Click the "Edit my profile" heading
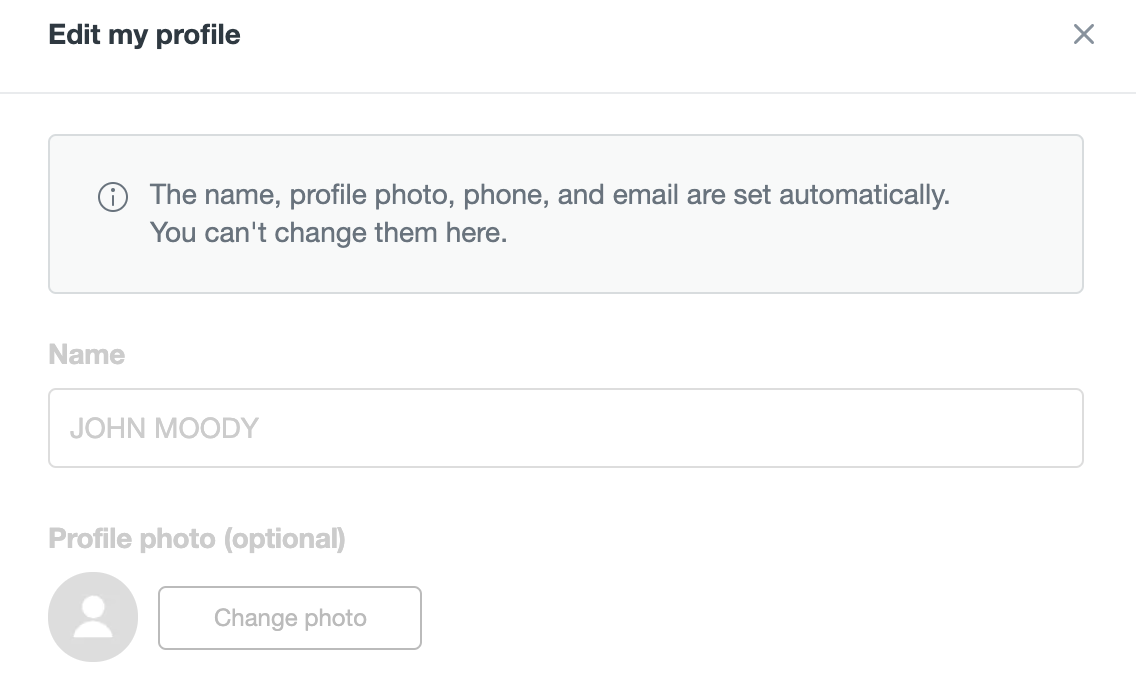1136x686 pixels. (145, 35)
